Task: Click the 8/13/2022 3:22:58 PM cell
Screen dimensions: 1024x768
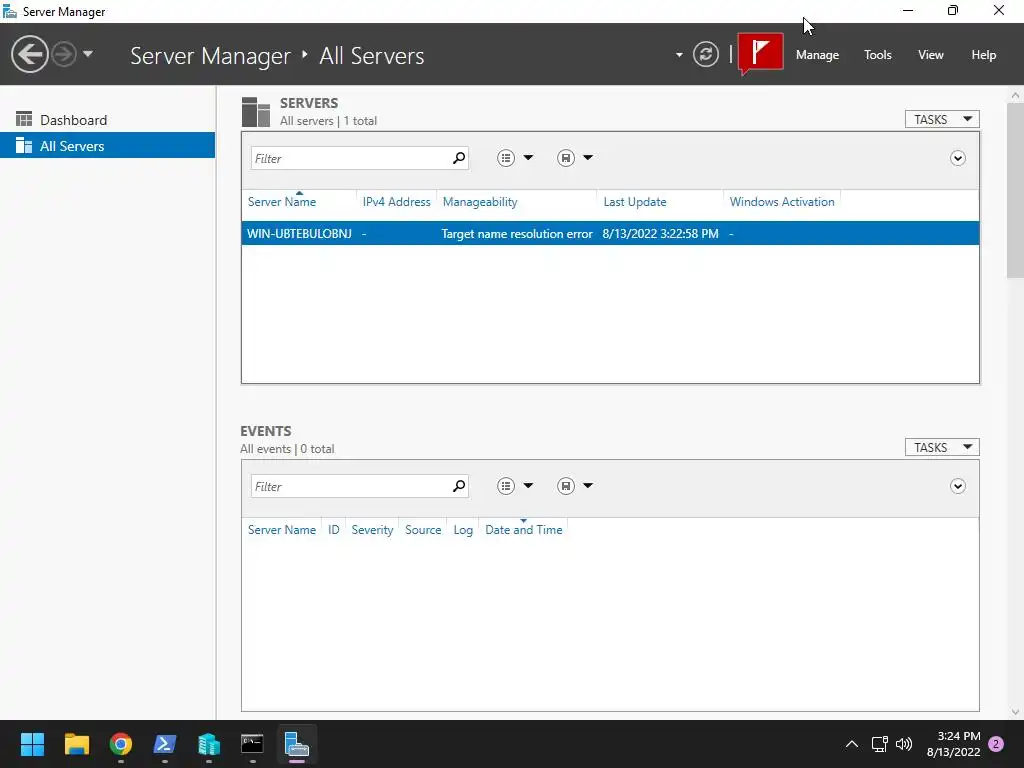Action: click(x=660, y=234)
